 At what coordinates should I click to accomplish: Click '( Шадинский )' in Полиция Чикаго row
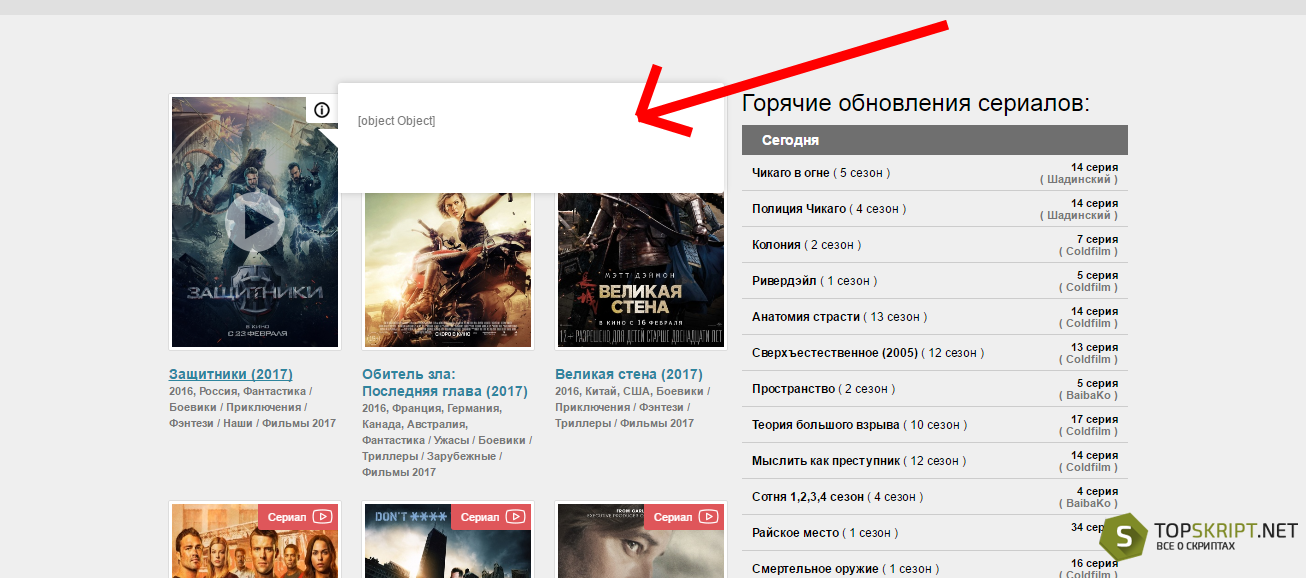(1079, 215)
